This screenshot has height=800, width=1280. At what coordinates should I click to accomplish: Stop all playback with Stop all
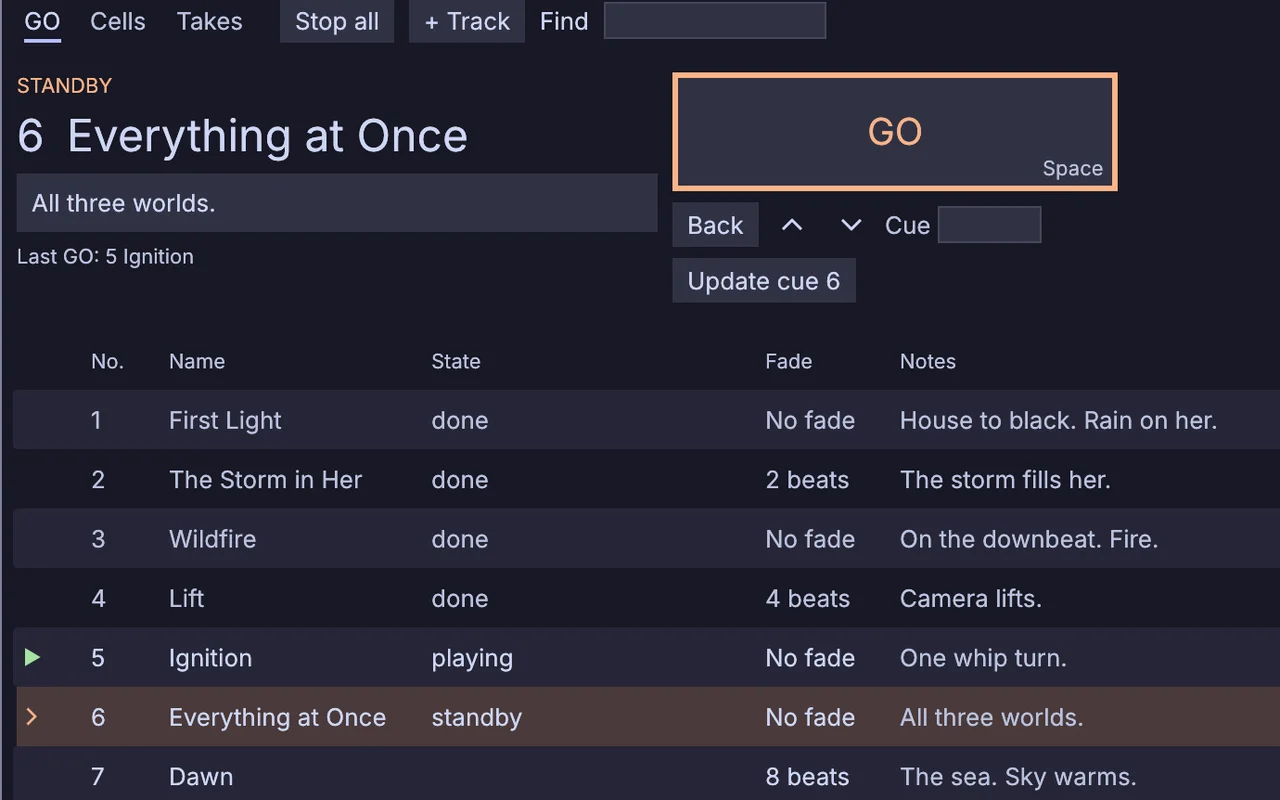click(x=337, y=21)
